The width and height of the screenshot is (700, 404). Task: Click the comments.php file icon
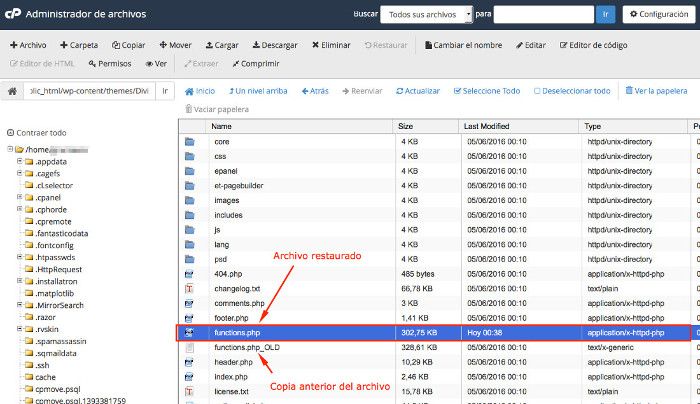[x=189, y=304]
